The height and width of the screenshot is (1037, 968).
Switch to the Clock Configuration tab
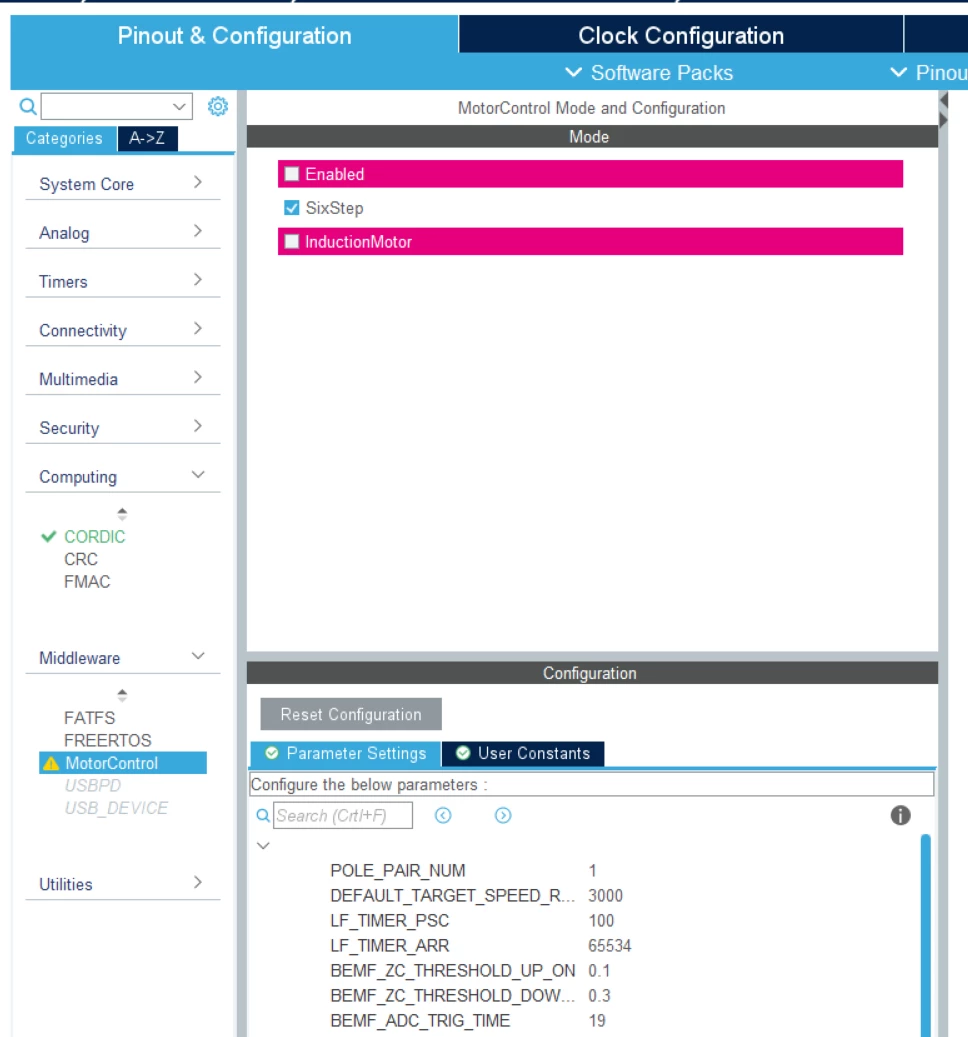point(681,35)
